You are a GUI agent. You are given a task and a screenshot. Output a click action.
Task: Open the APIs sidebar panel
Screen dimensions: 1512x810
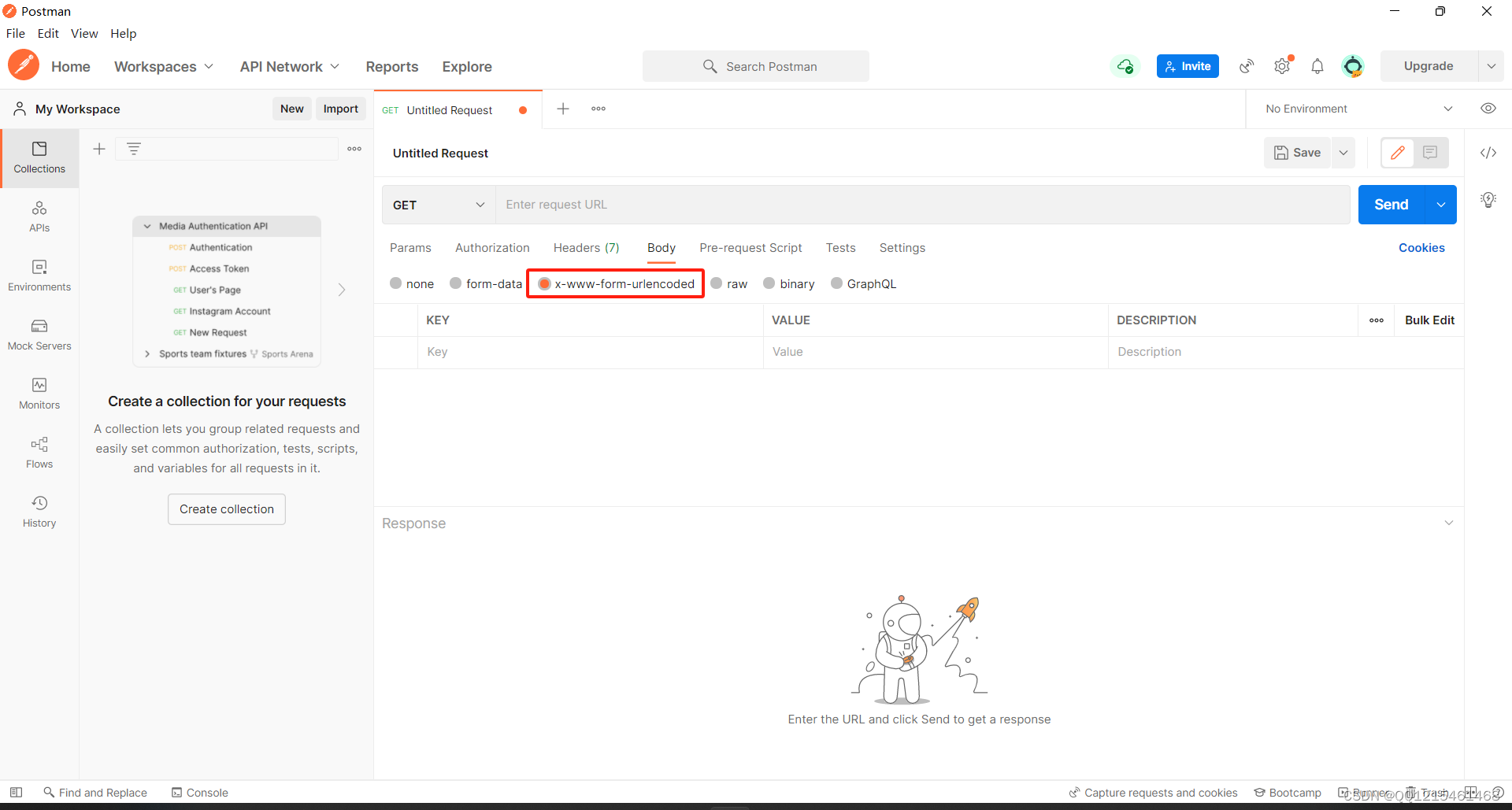[x=39, y=216]
